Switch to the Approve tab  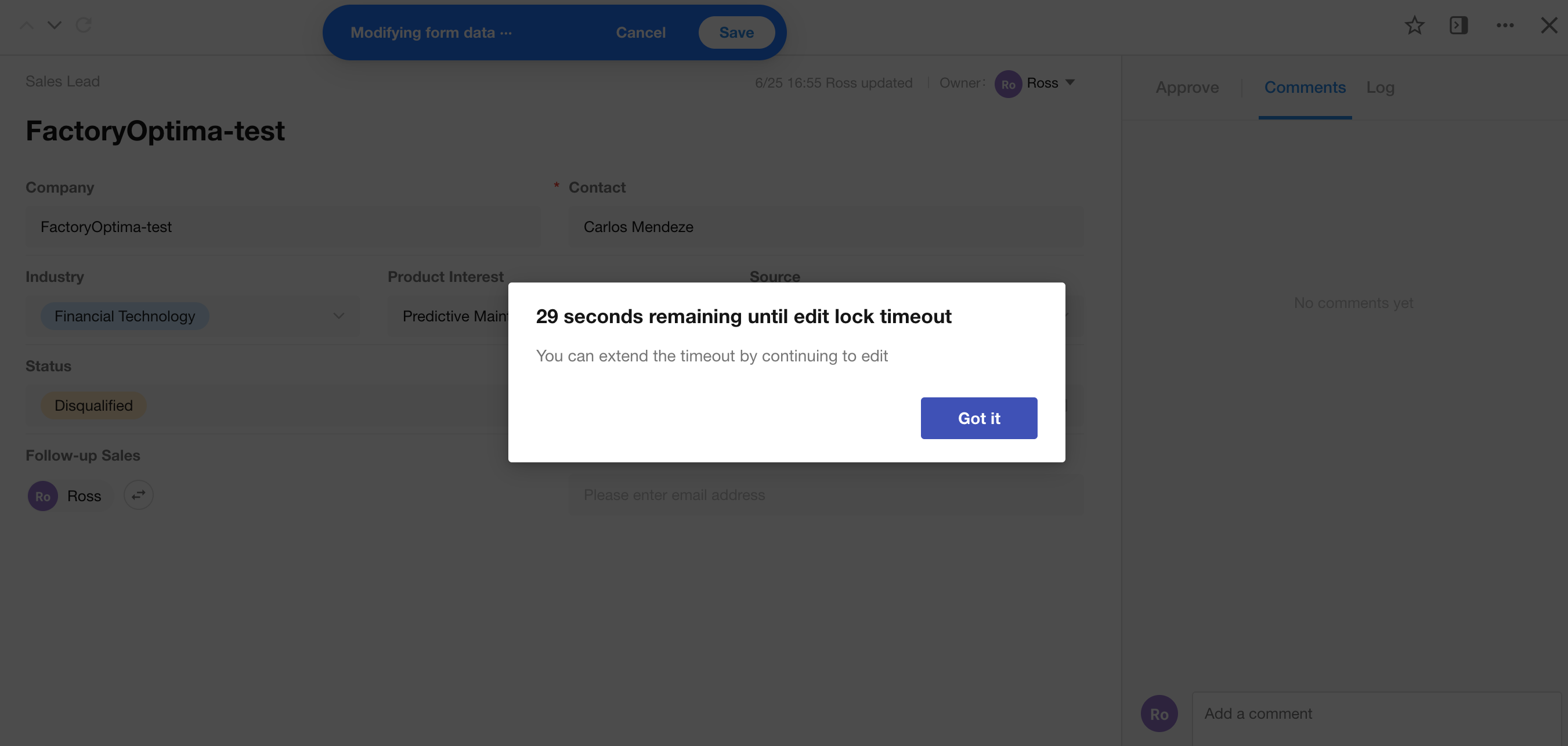click(x=1187, y=88)
